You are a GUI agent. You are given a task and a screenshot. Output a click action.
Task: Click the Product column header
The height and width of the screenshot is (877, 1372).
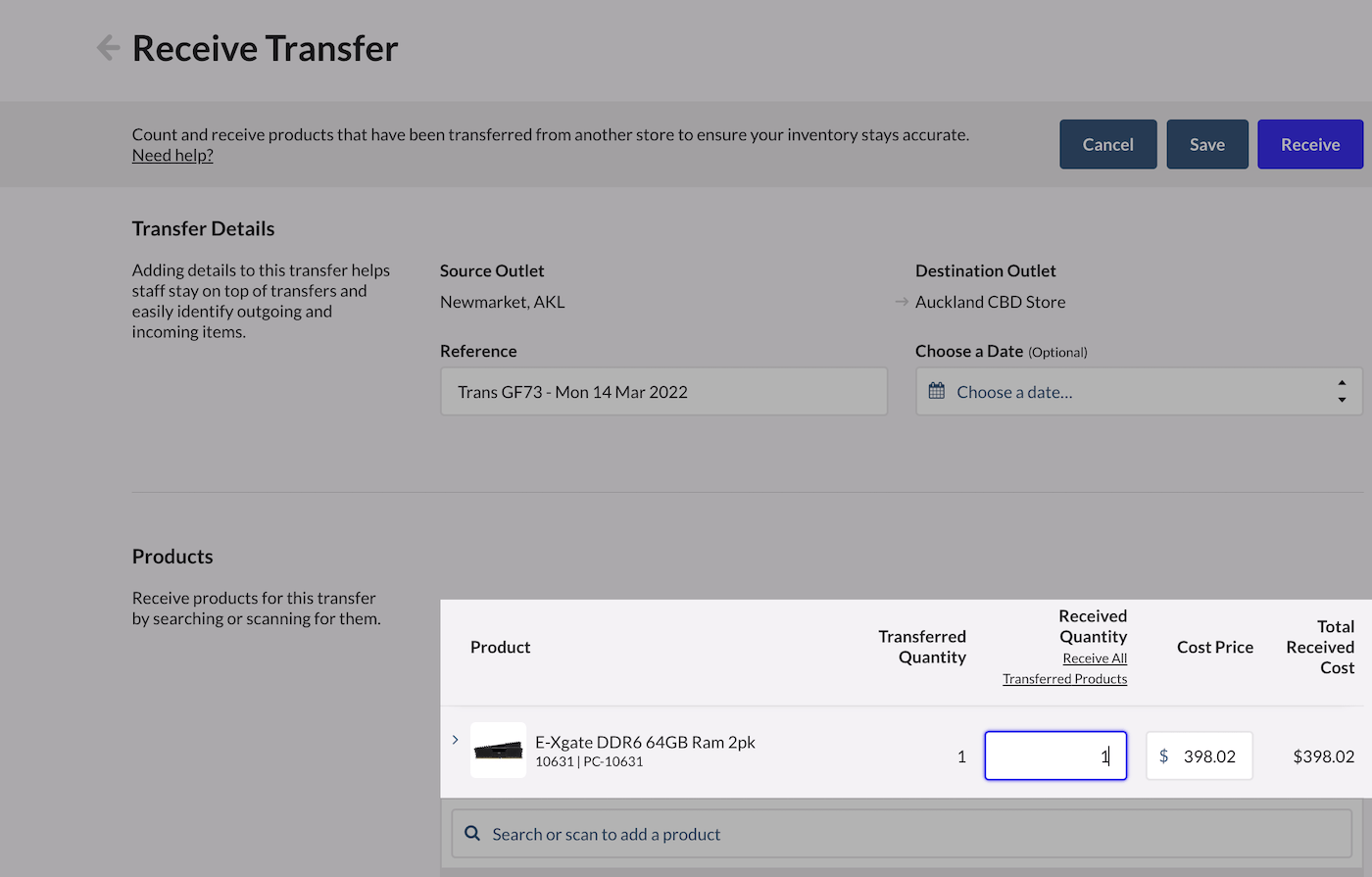pos(501,647)
